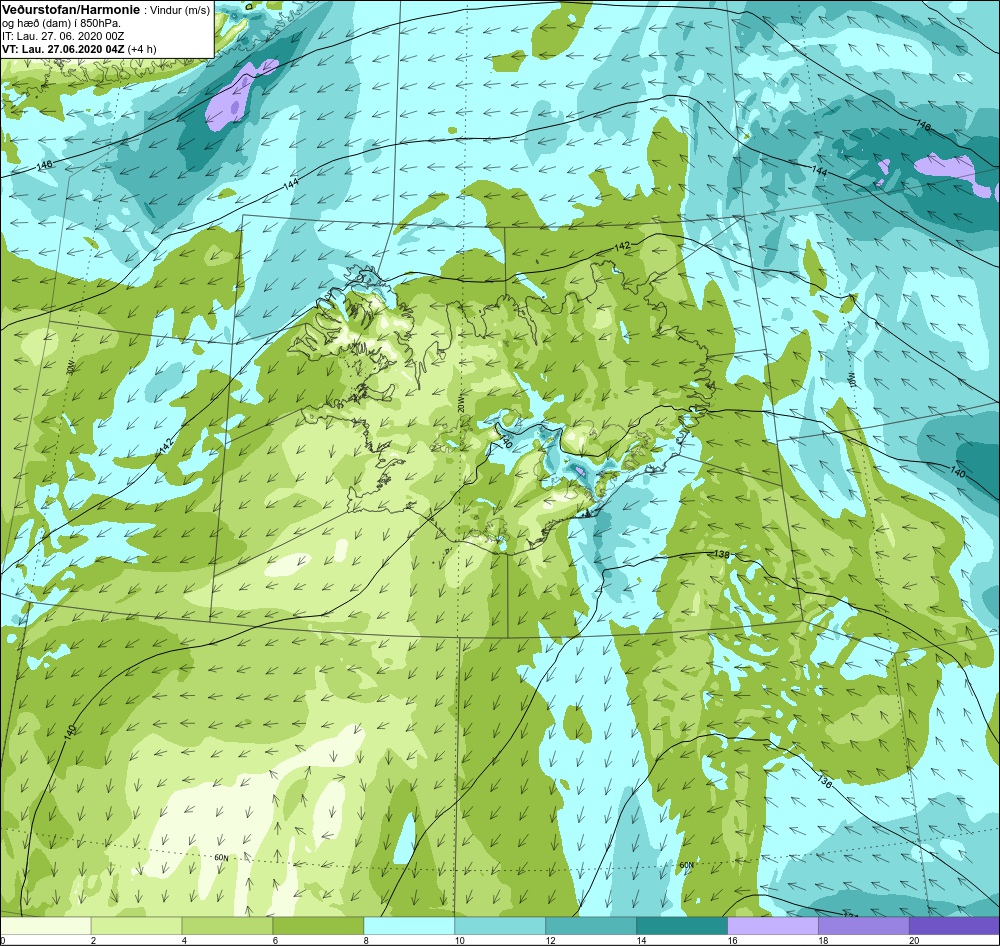The image size is (1000, 946).
Task: Click the '138' contour label southeast of Iceland
Action: click(721, 554)
